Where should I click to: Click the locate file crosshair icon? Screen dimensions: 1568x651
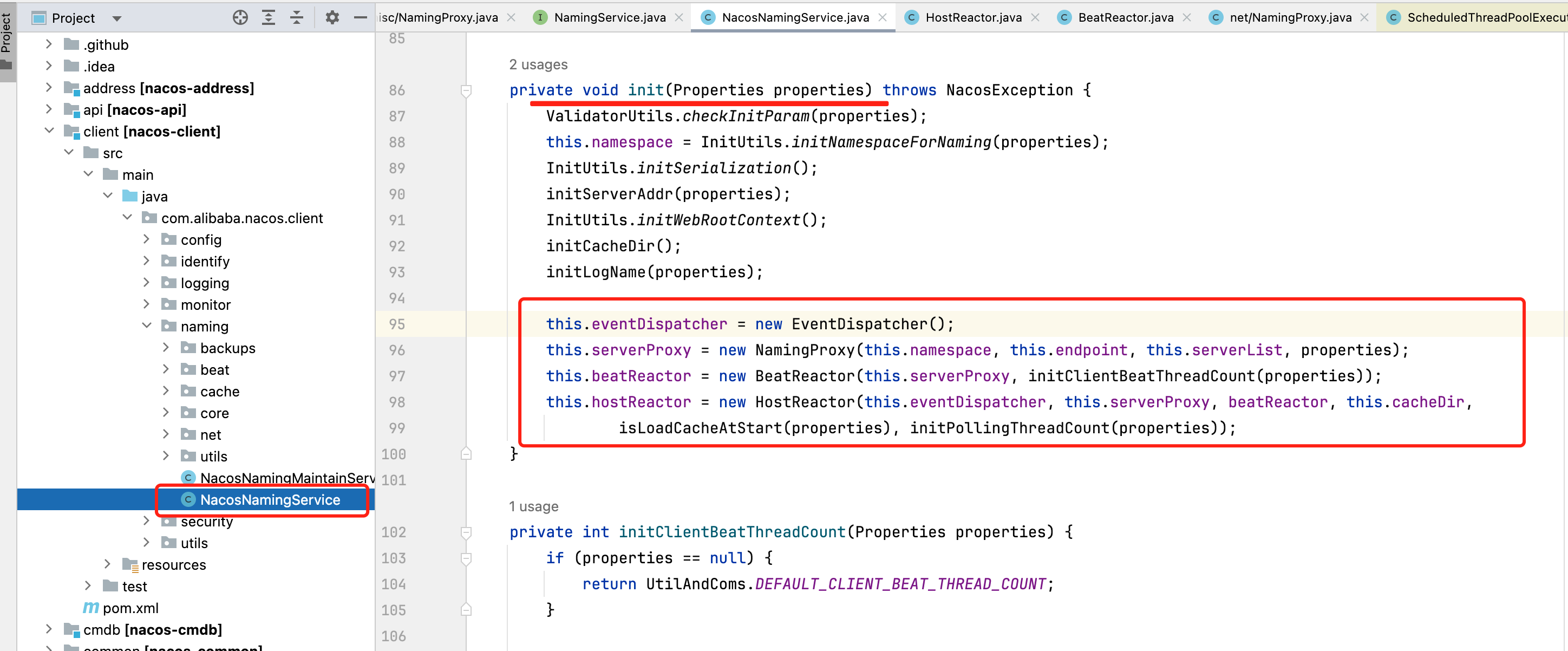click(x=240, y=18)
